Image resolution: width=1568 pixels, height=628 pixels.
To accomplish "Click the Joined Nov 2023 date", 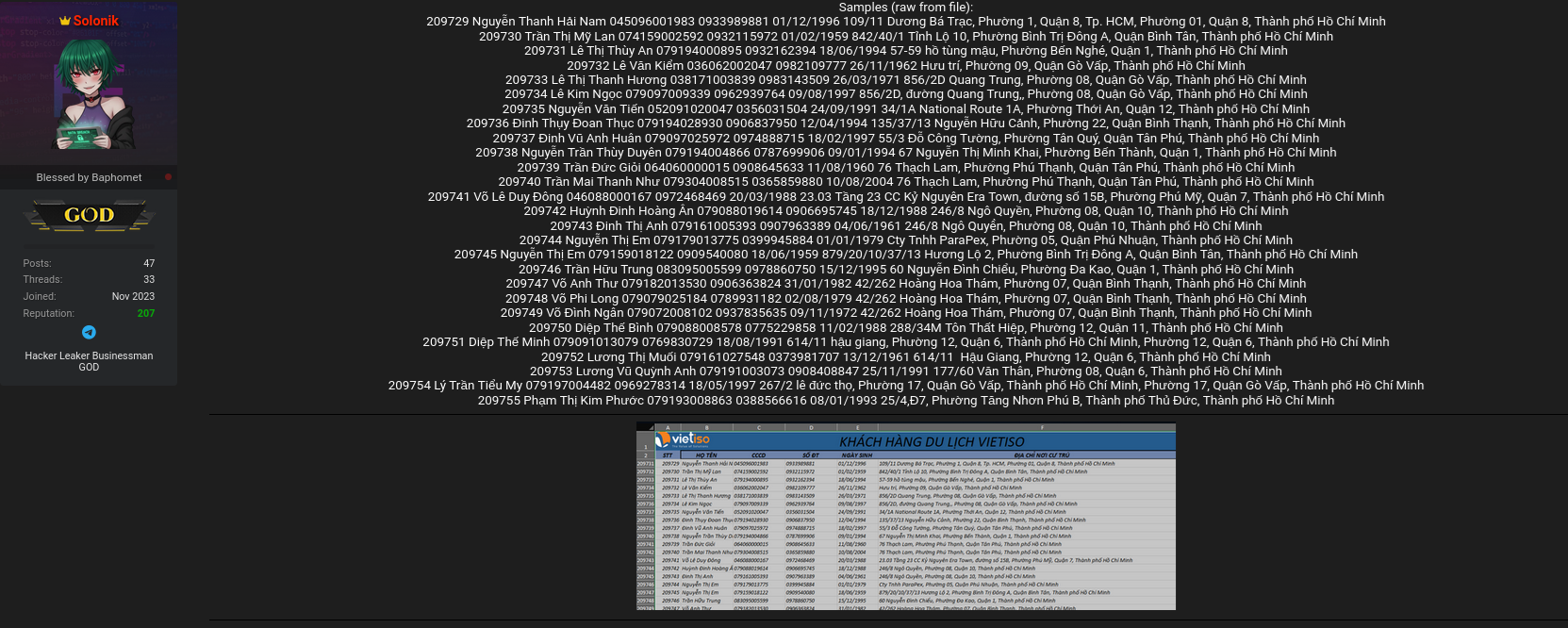I will click(133, 296).
